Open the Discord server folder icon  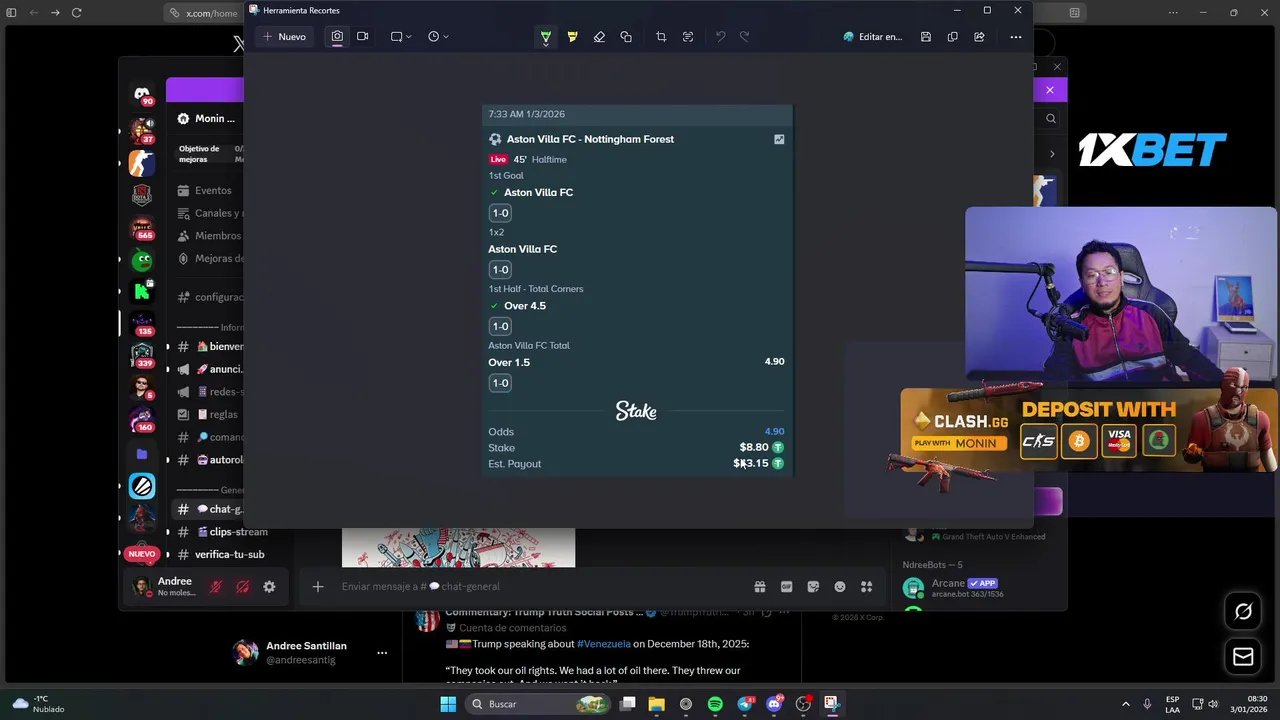coord(142,454)
